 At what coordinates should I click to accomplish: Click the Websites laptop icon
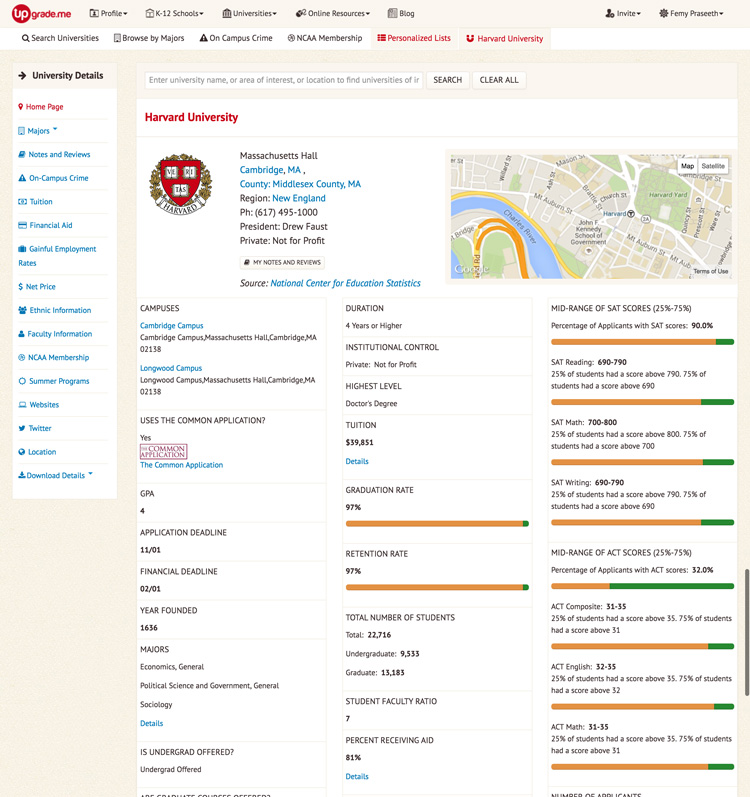22,405
